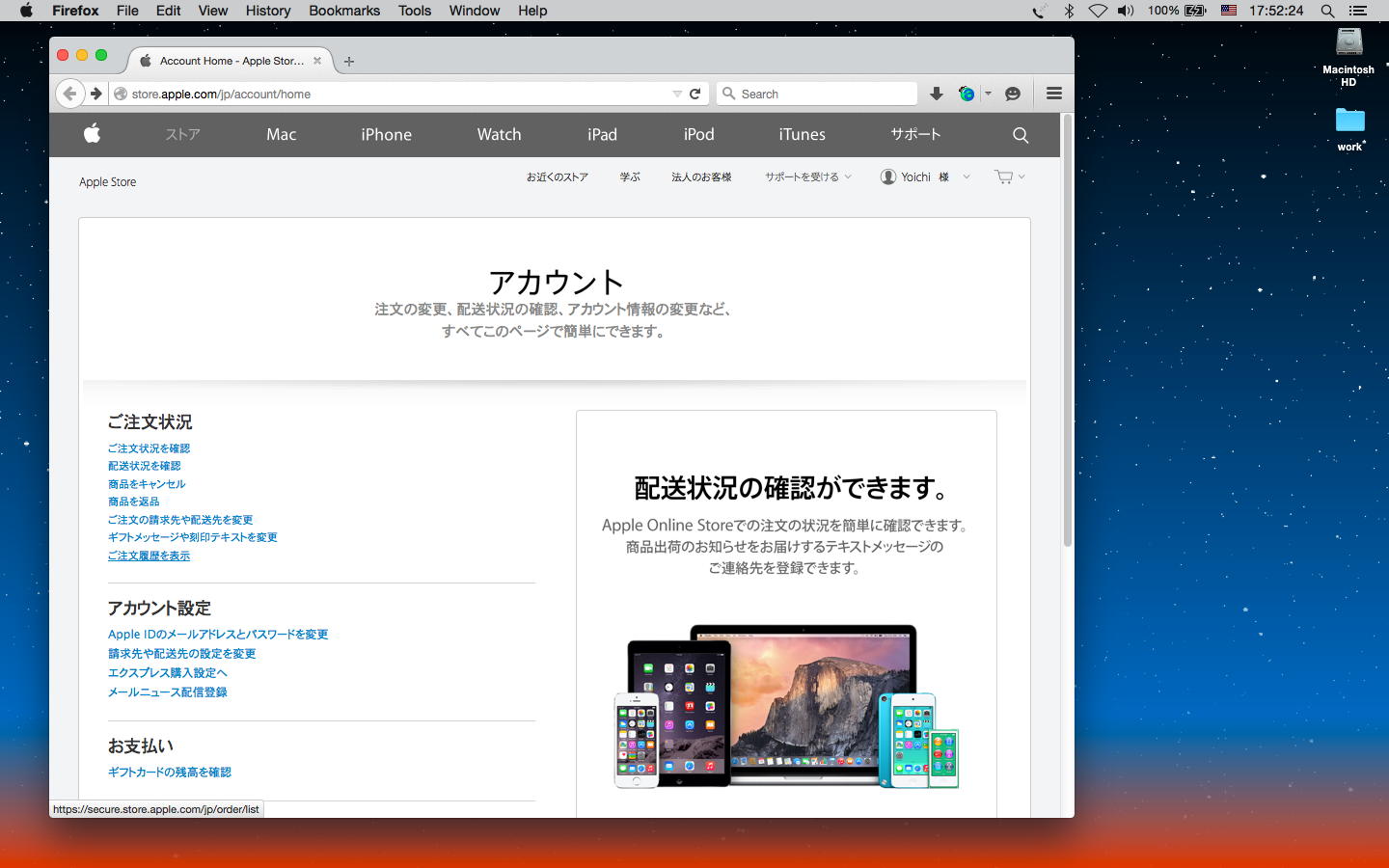Open Notification Center list icon
Viewport: 1389px width, 868px height.
tap(1358, 11)
